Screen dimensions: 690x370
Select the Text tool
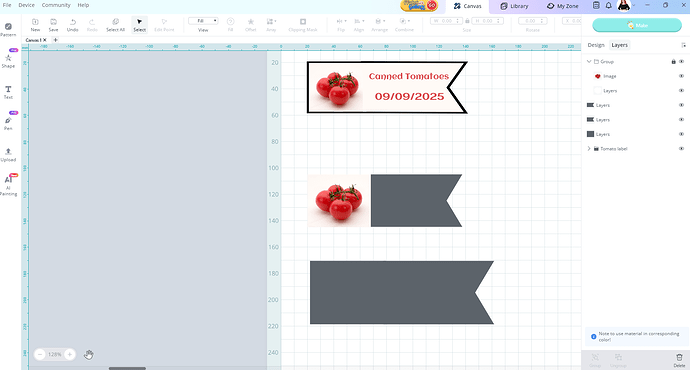(8, 92)
